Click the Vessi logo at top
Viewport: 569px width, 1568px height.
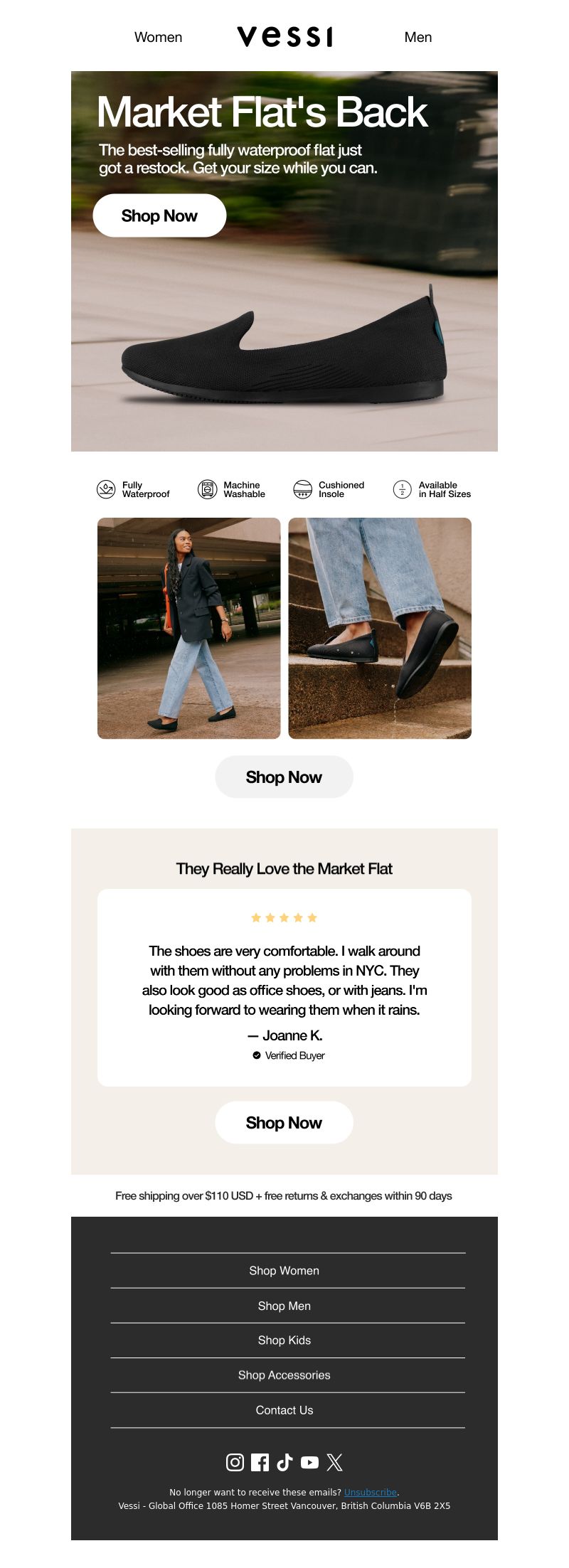coord(284,36)
